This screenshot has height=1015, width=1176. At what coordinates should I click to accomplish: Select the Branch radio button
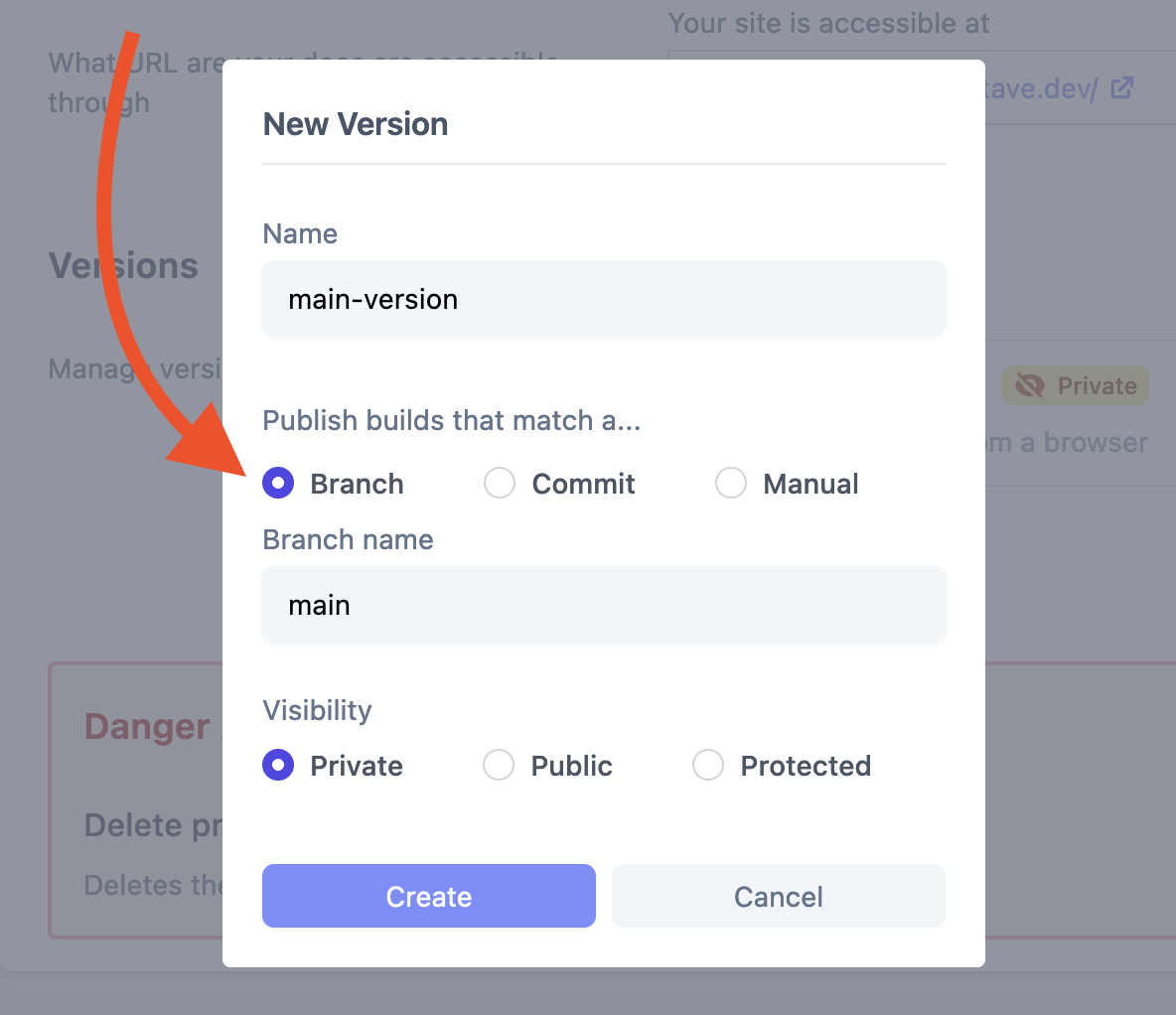(278, 483)
